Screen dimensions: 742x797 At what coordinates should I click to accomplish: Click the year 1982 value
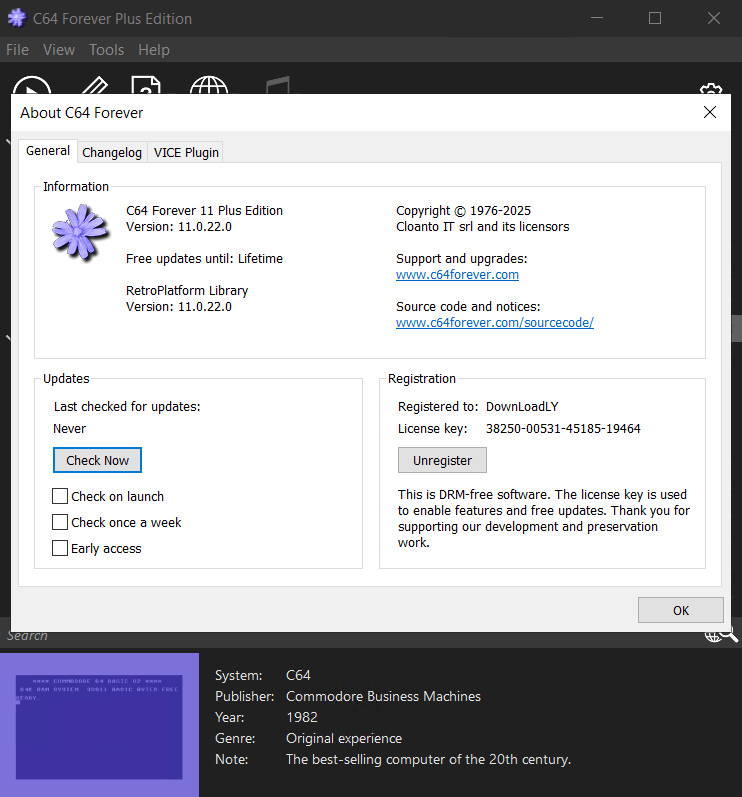click(x=302, y=717)
